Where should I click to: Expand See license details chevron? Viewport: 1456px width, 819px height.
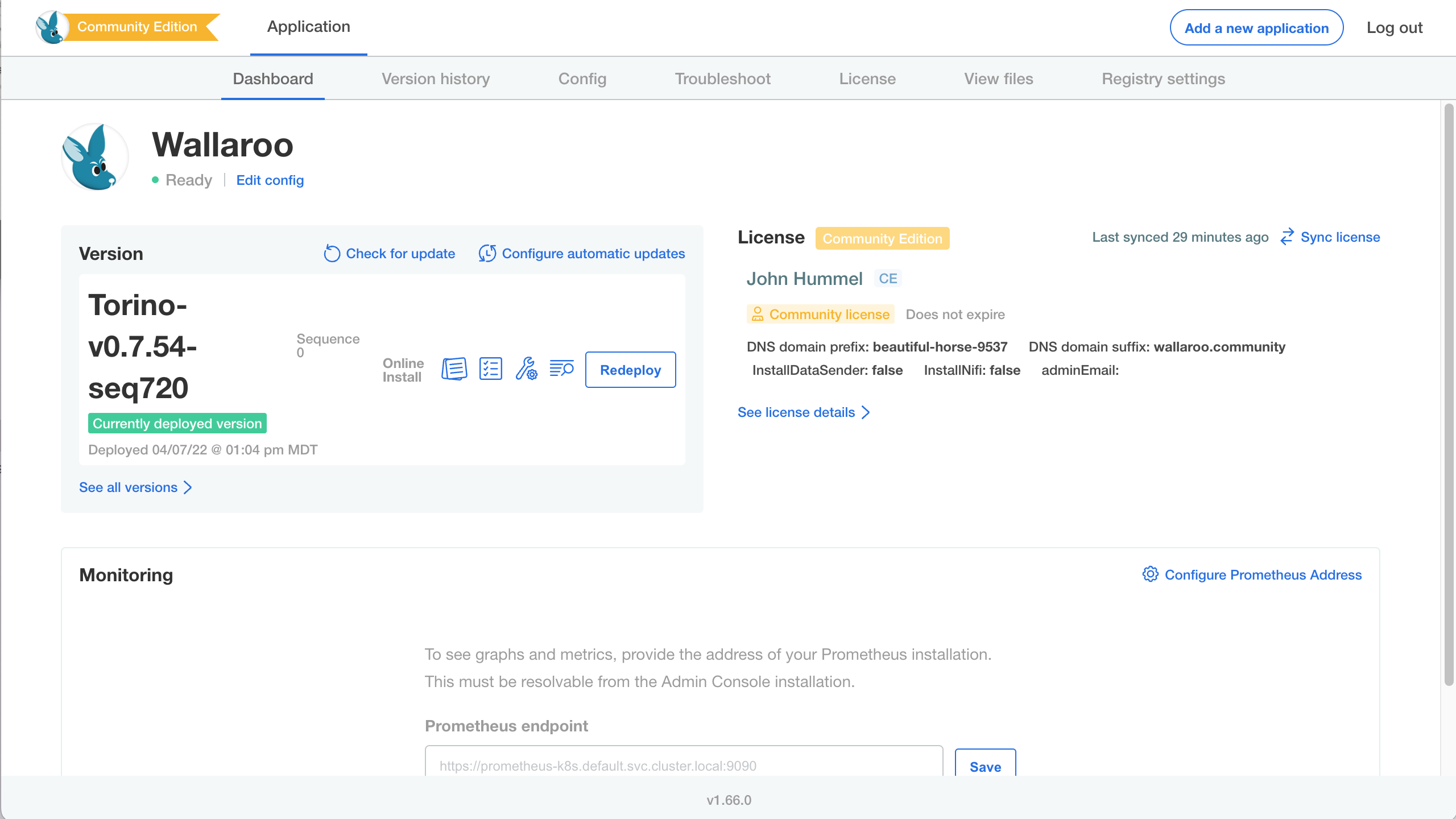[x=866, y=412]
